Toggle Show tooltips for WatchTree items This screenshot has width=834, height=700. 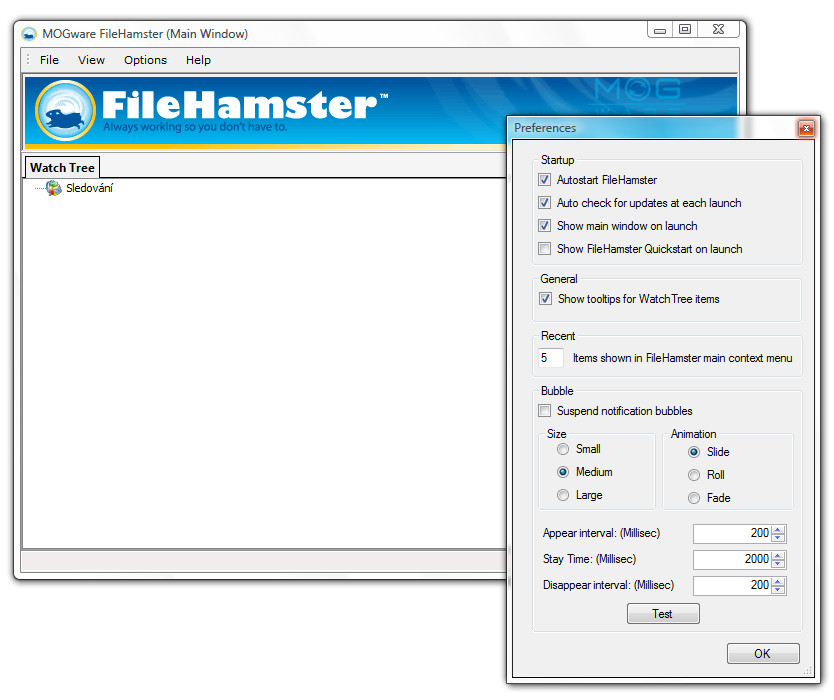tap(545, 298)
